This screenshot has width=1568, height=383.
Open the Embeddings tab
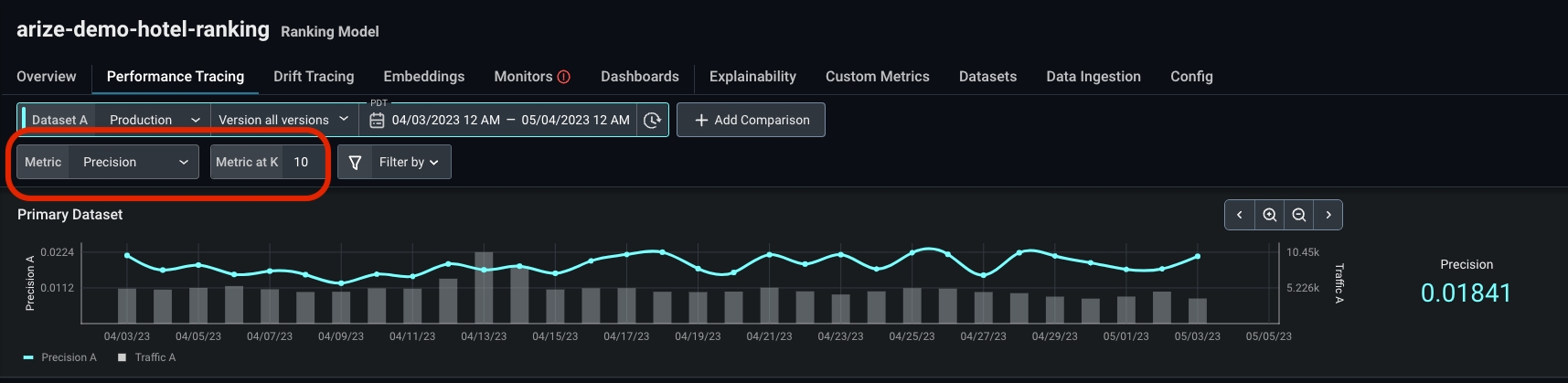(424, 77)
